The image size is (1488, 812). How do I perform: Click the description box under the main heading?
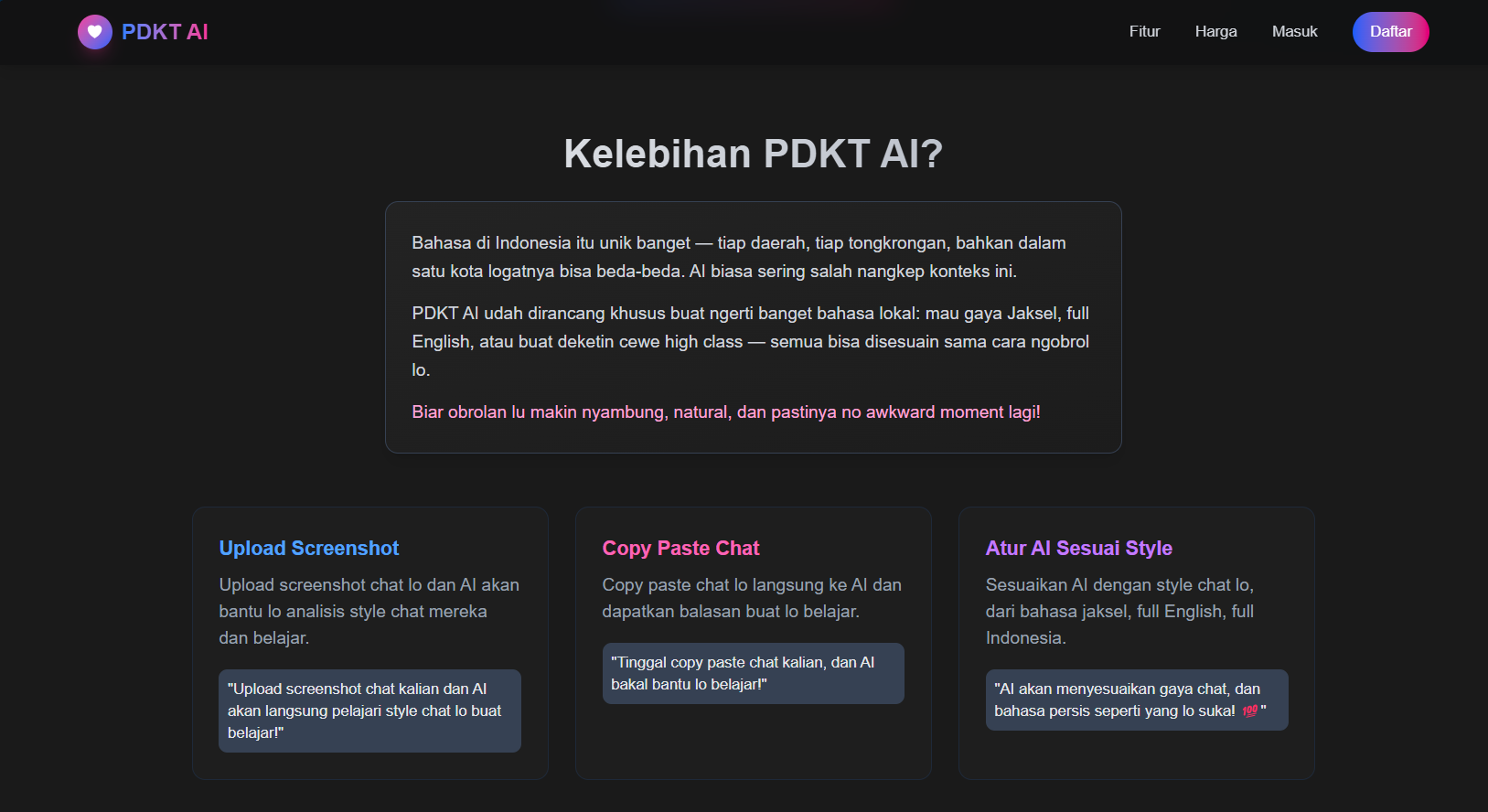(753, 327)
